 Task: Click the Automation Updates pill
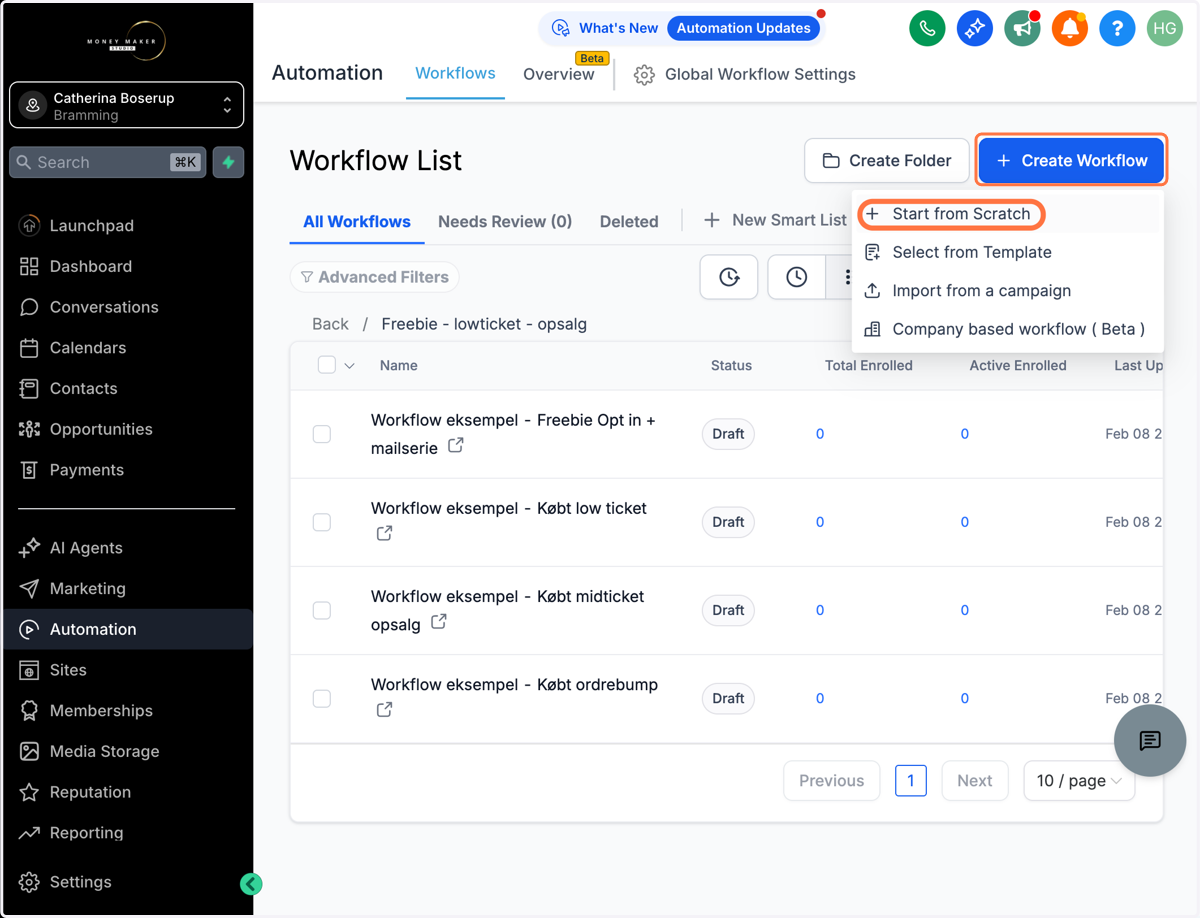coord(743,28)
